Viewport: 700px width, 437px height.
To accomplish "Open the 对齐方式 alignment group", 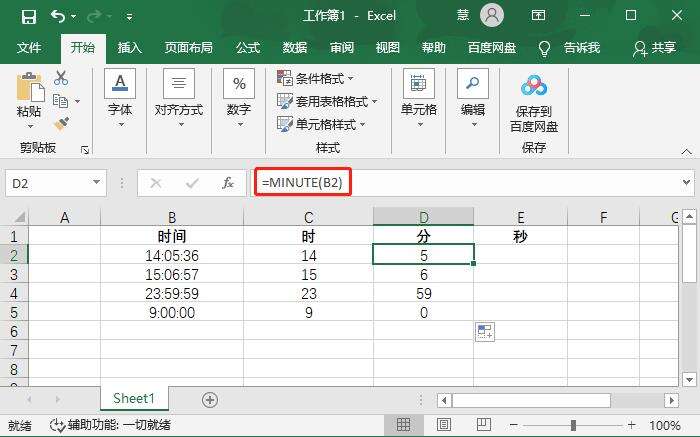I will coord(179,98).
